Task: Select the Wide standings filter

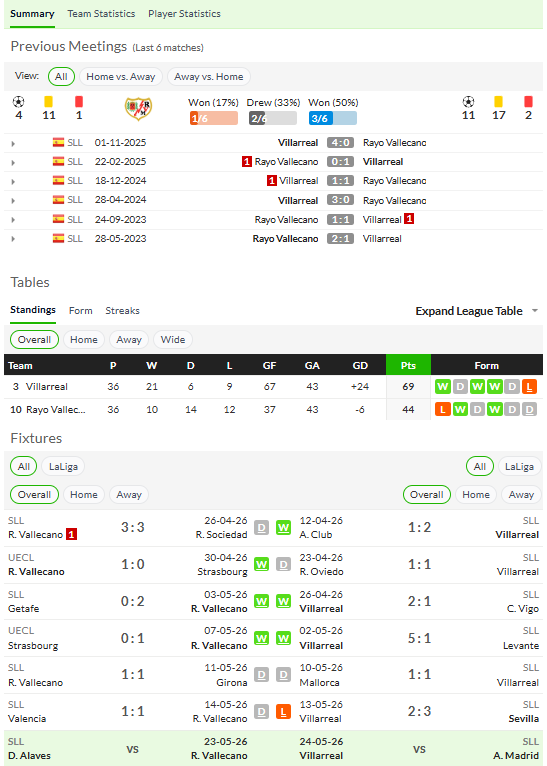Action: (x=173, y=340)
